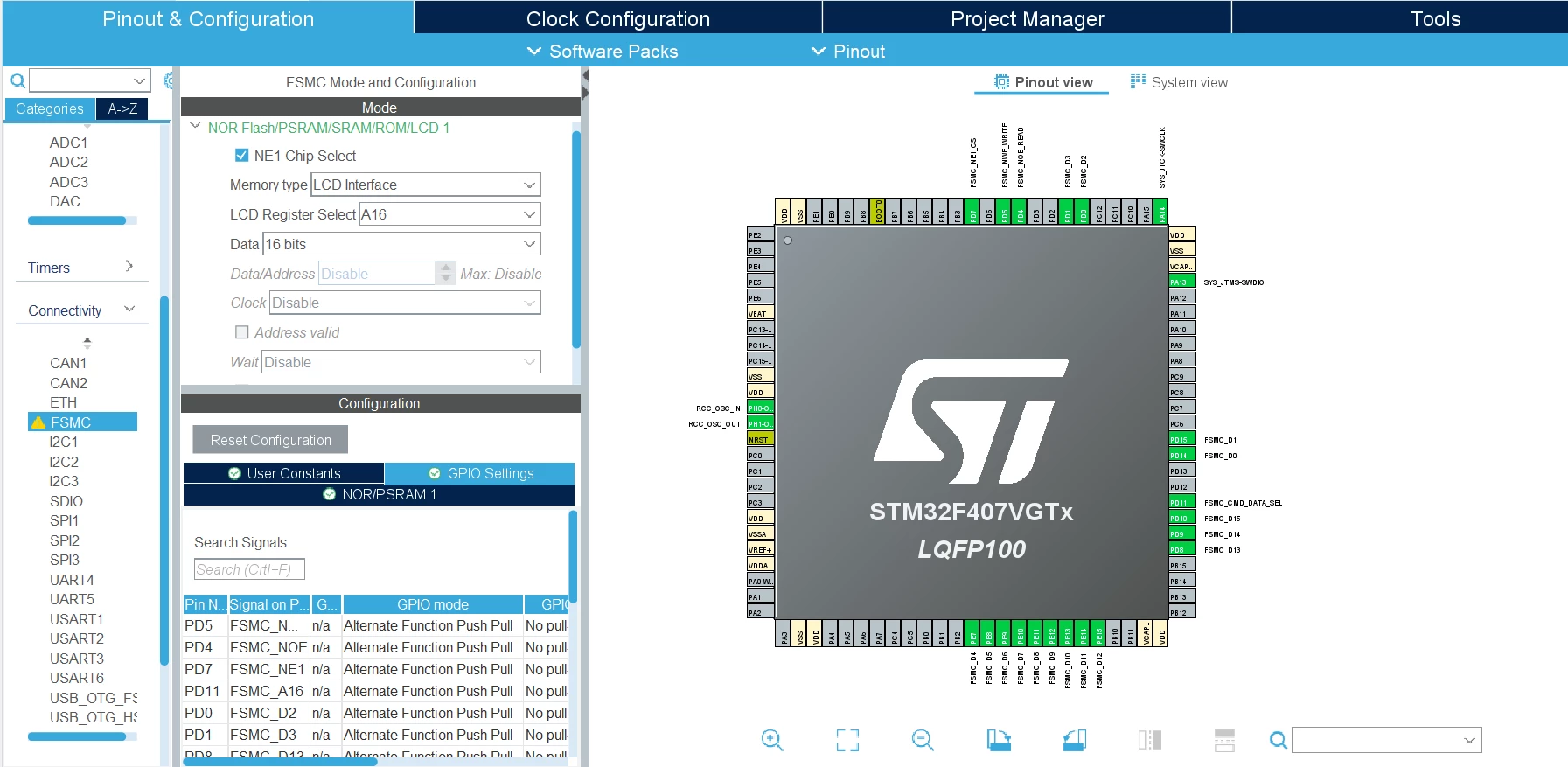
Task: Select CAN1 in the Connectivity list
Action: click(68, 363)
